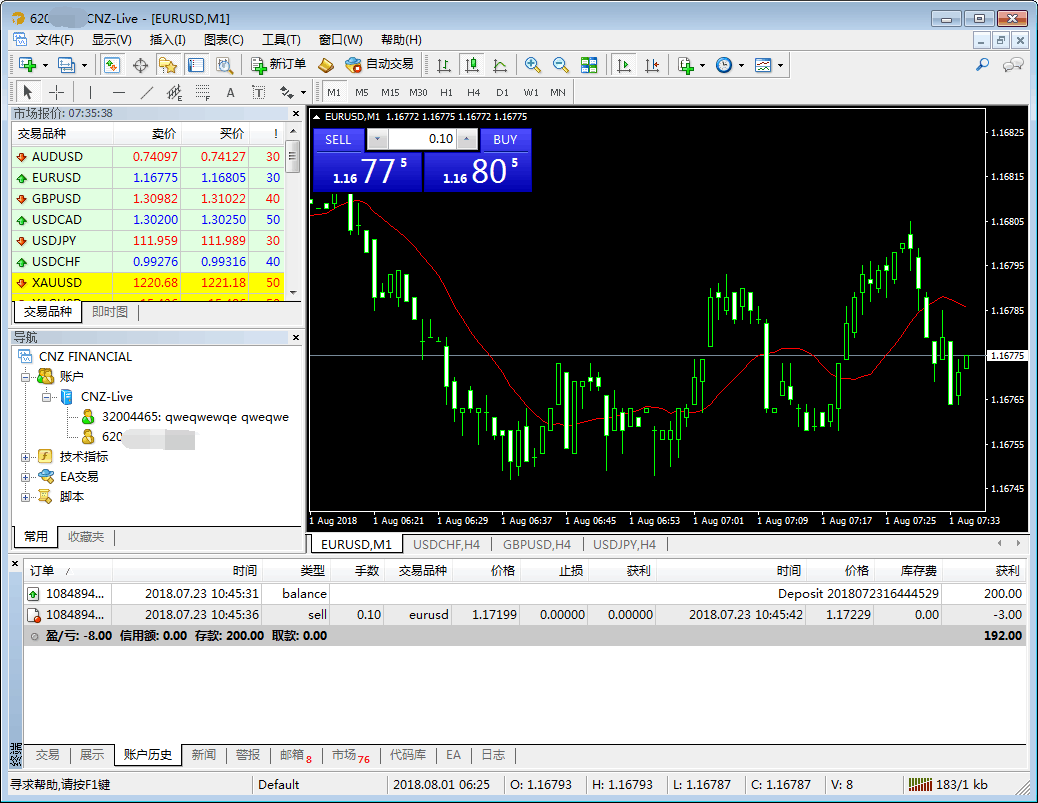Click the SELL one-click button
The image size is (1038, 803).
point(338,140)
